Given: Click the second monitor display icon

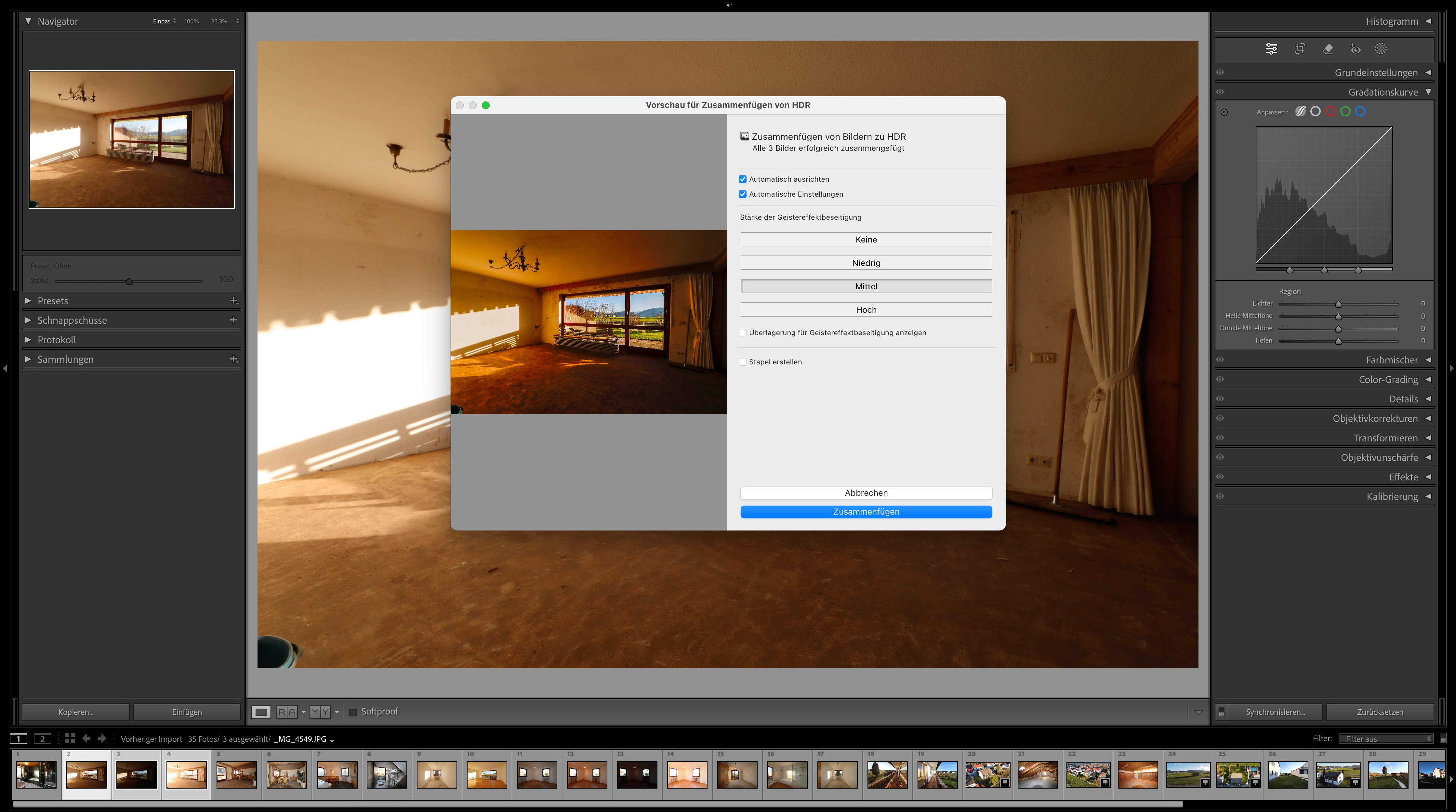Looking at the screenshot, I should point(42,739).
